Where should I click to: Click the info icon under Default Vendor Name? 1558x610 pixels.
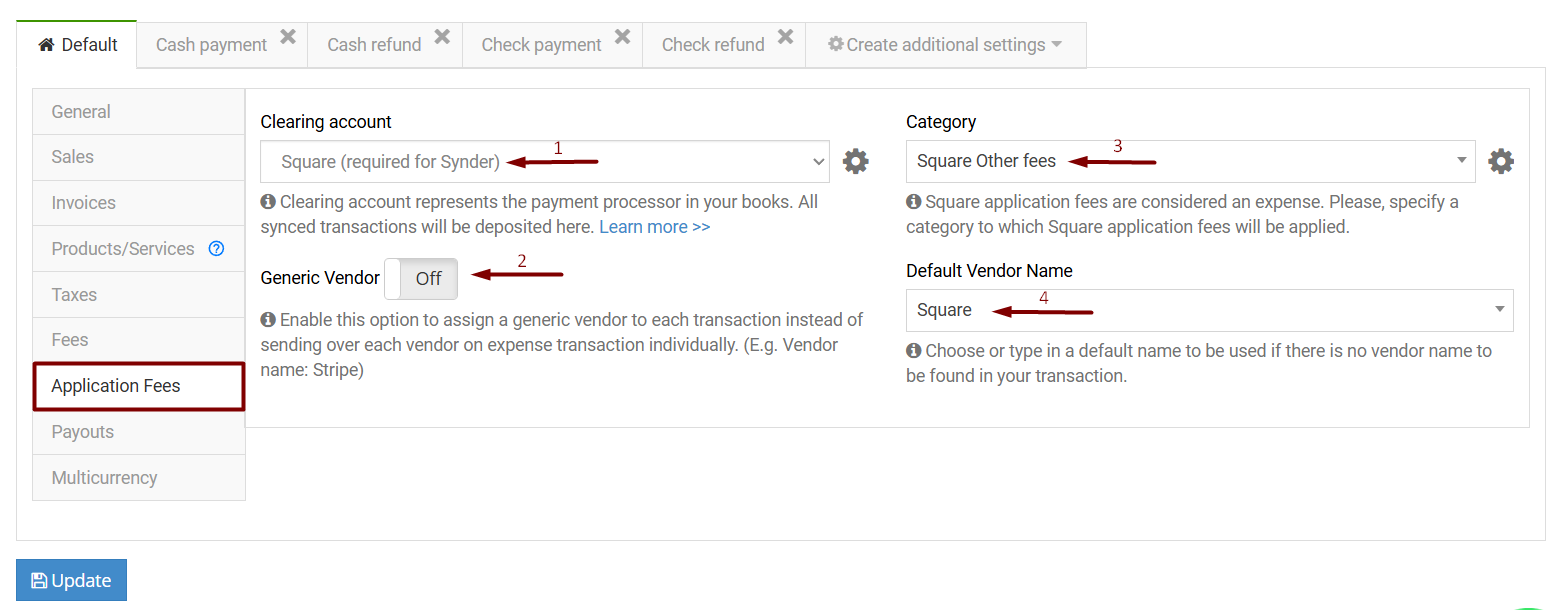913,350
